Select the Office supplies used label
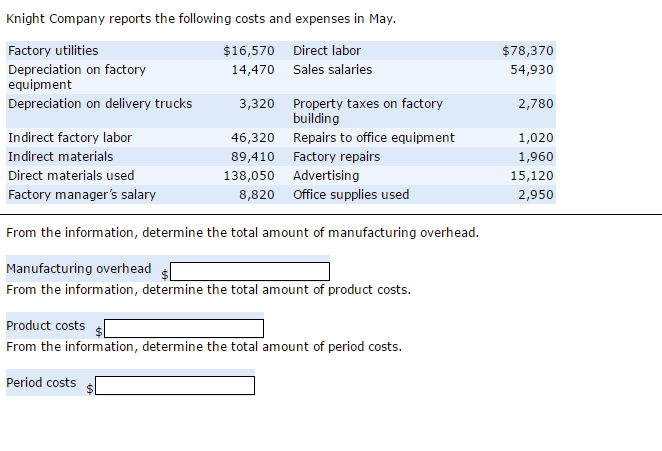 click(351, 195)
